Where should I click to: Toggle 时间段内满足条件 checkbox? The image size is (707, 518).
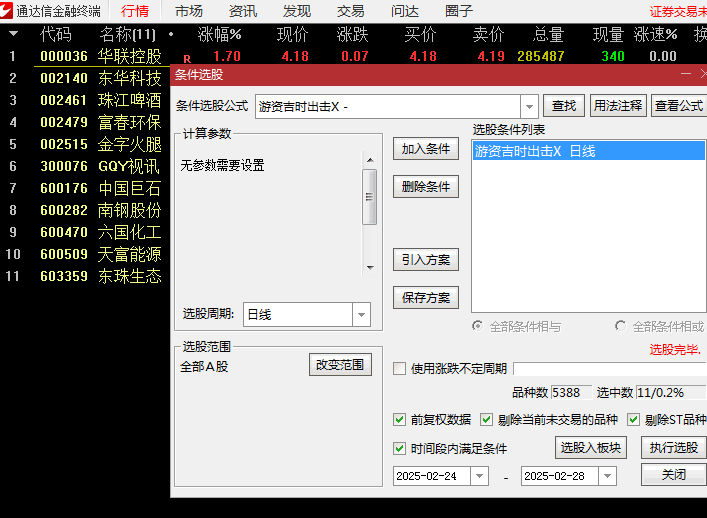tap(399, 449)
